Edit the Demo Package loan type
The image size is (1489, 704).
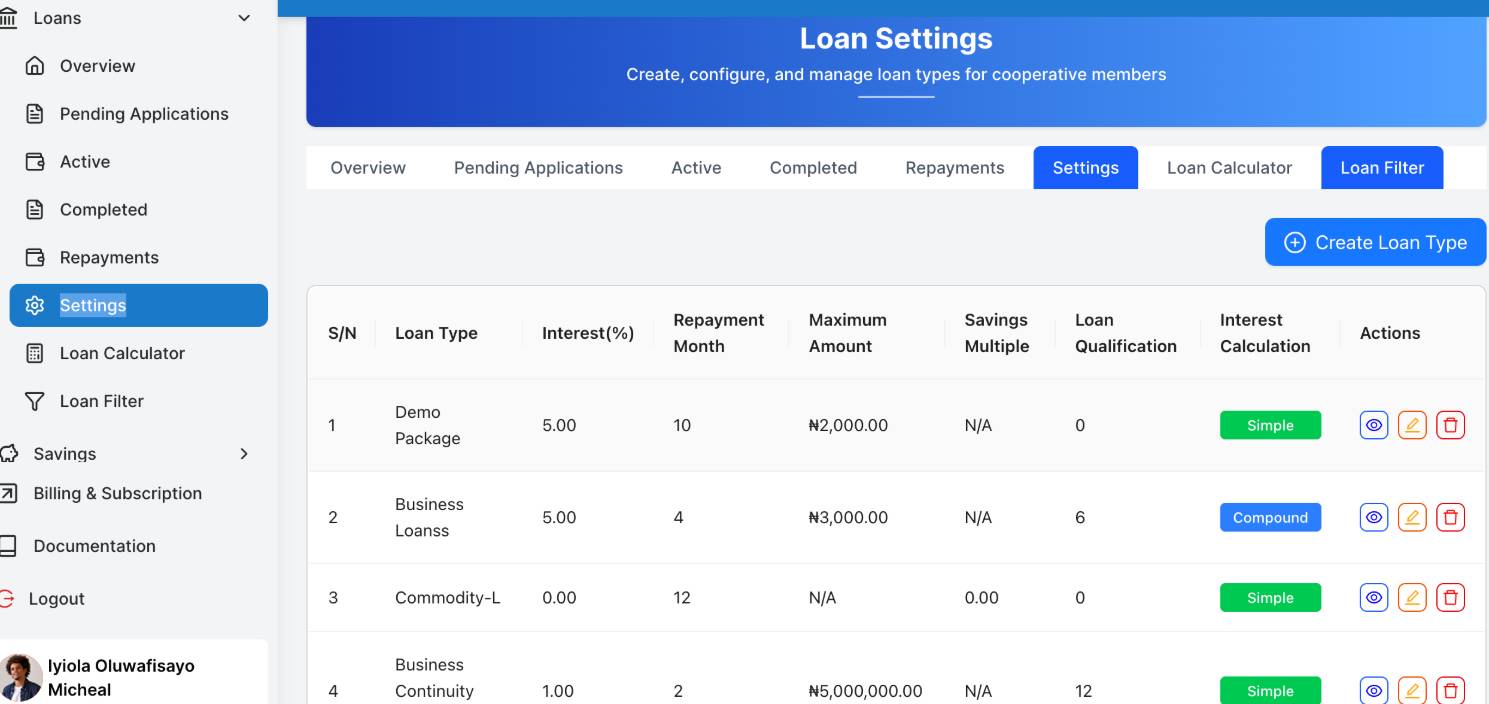(x=1412, y=425)
